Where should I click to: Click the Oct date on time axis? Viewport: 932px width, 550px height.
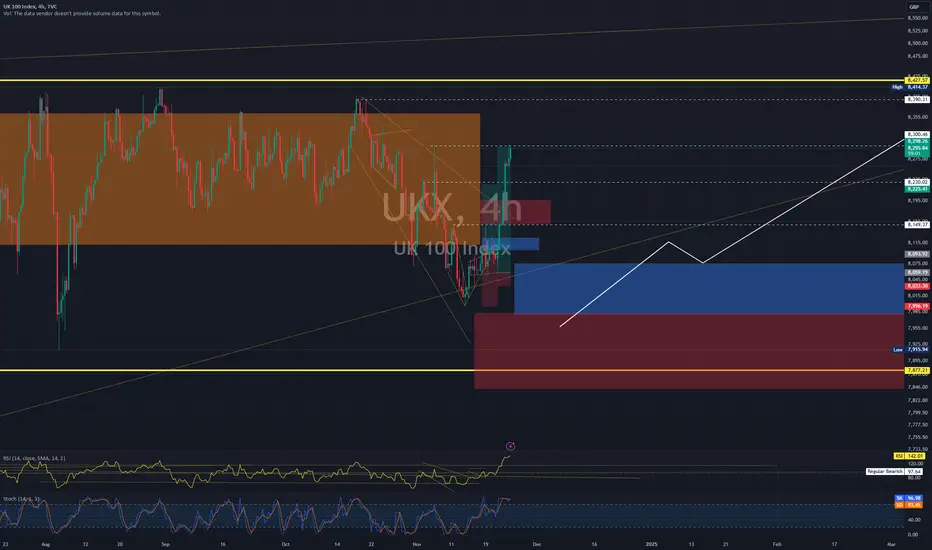(285, 544)
